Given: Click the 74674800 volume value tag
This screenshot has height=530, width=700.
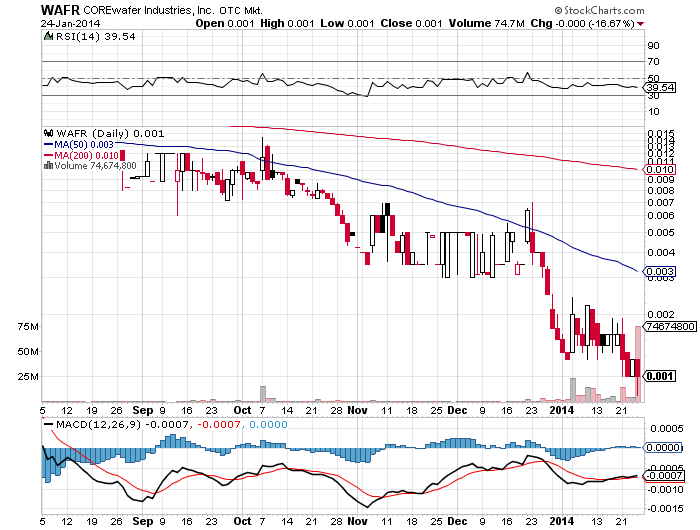Looking at the screenshot, I should pos(671,326).
